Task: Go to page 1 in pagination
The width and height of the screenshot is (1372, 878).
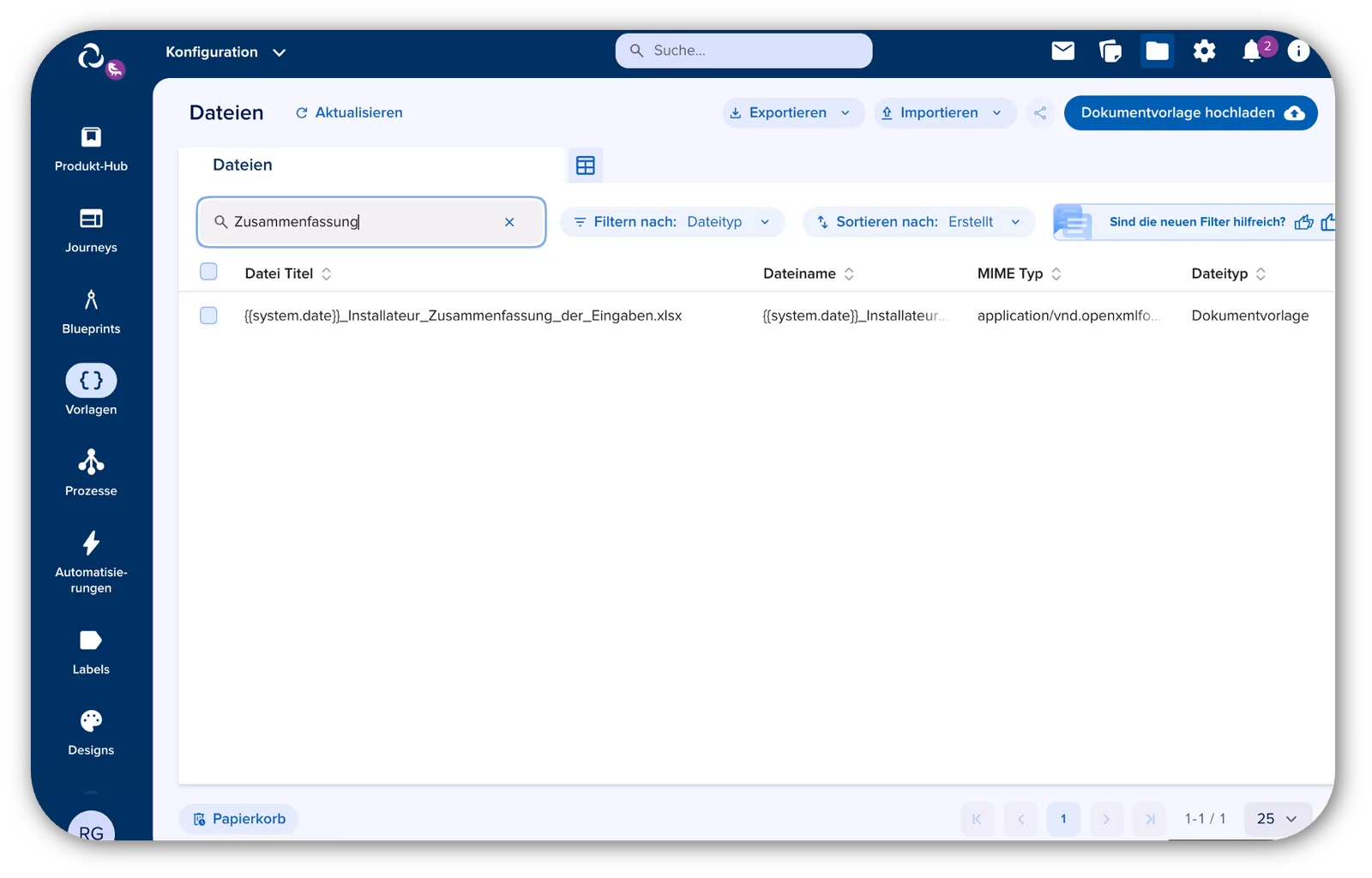Action: 1063,819
